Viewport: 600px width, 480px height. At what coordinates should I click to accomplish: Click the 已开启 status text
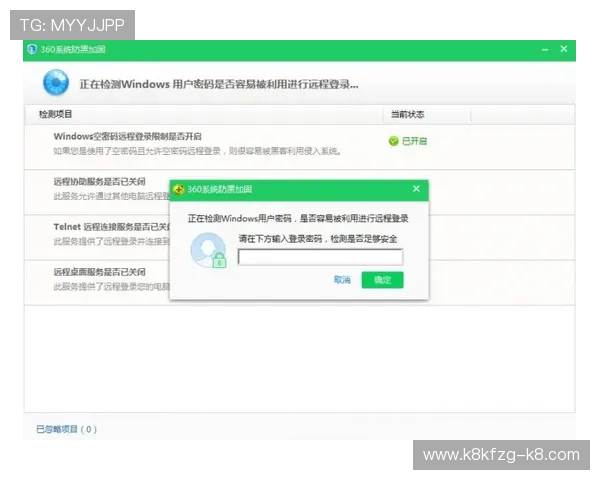tap(414, 141)
